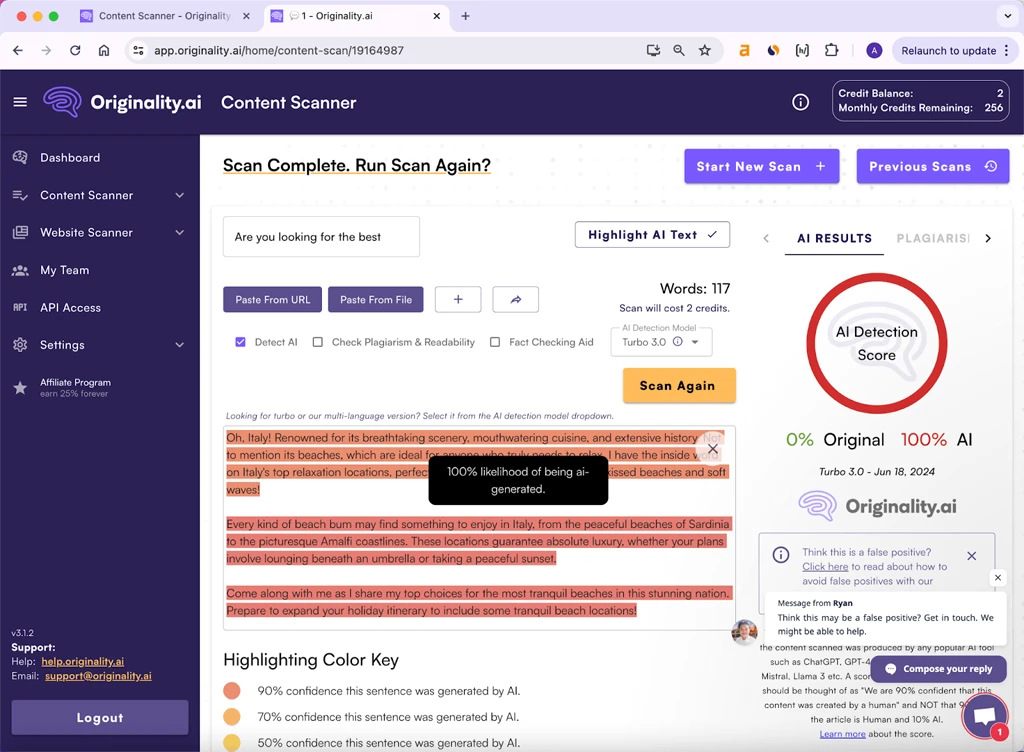Enable Fact Checking Aid checkbox

pyautogui.click(x=495, y=342)
